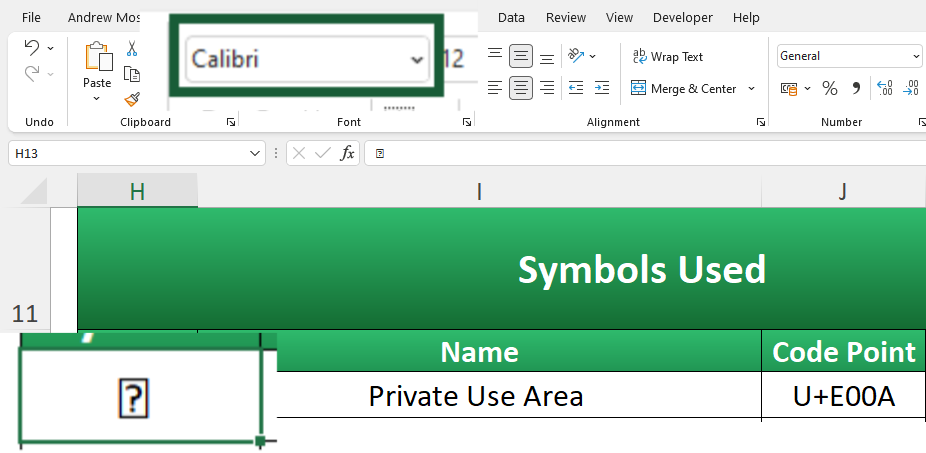Toggle Middle Align vertical alignment
The image size is (926, 453).
click(x=520, y=56)
